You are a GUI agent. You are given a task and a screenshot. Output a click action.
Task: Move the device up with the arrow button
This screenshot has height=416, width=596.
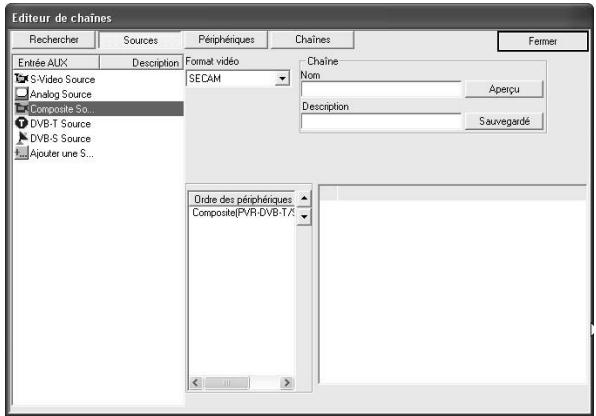[304, 198]
